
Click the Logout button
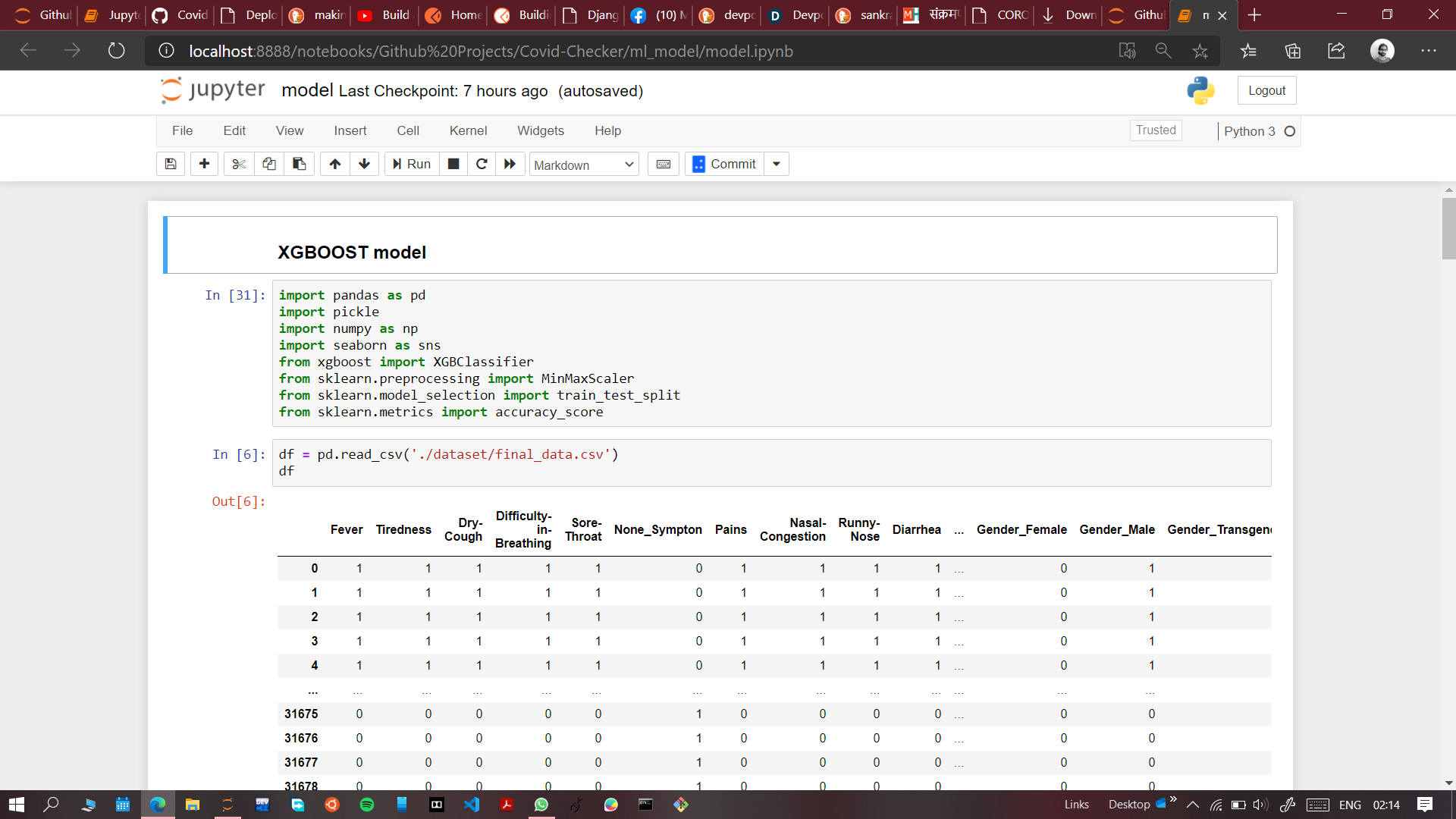[x=1266, y=90]
